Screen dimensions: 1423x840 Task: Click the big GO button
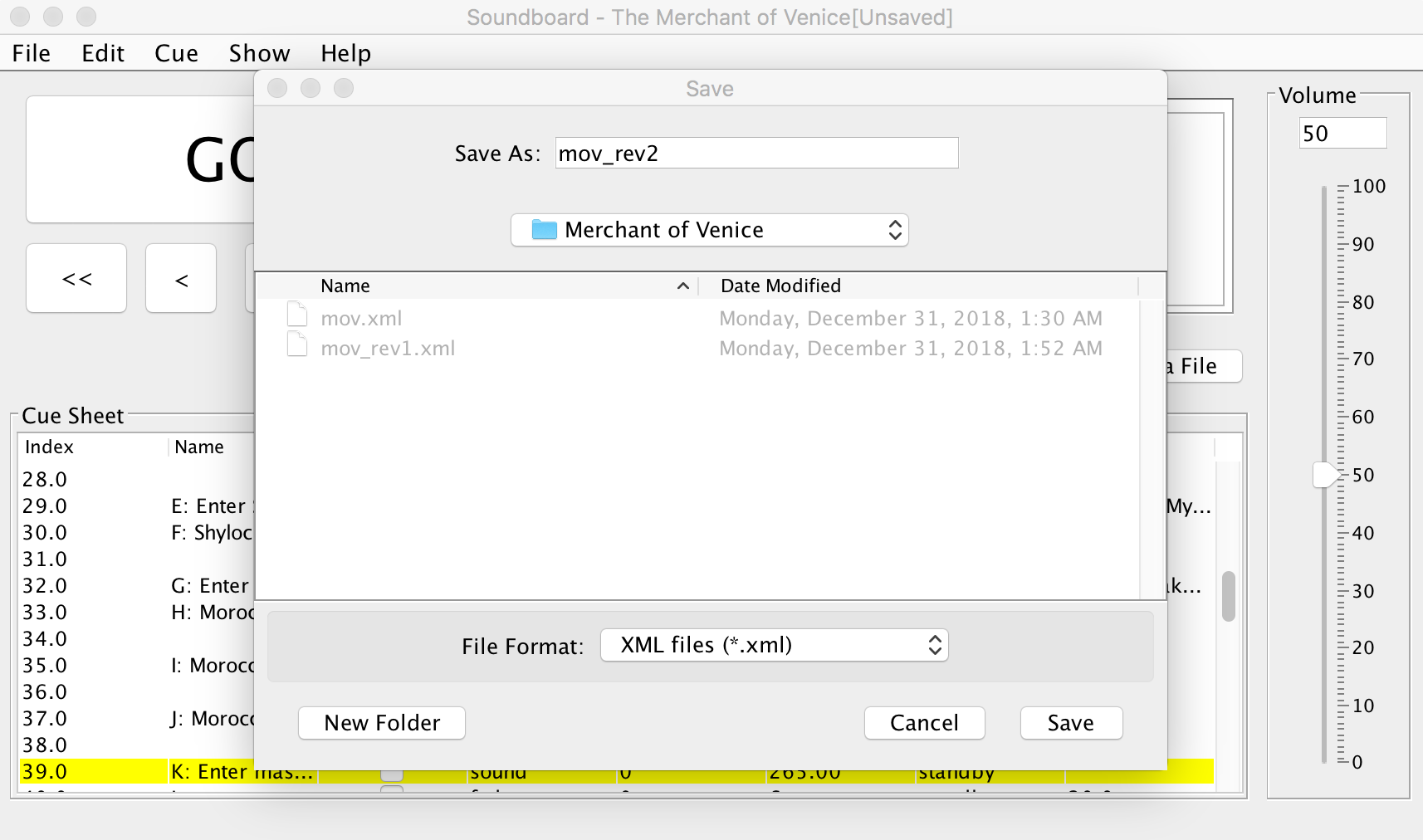(x=141, y=159)
